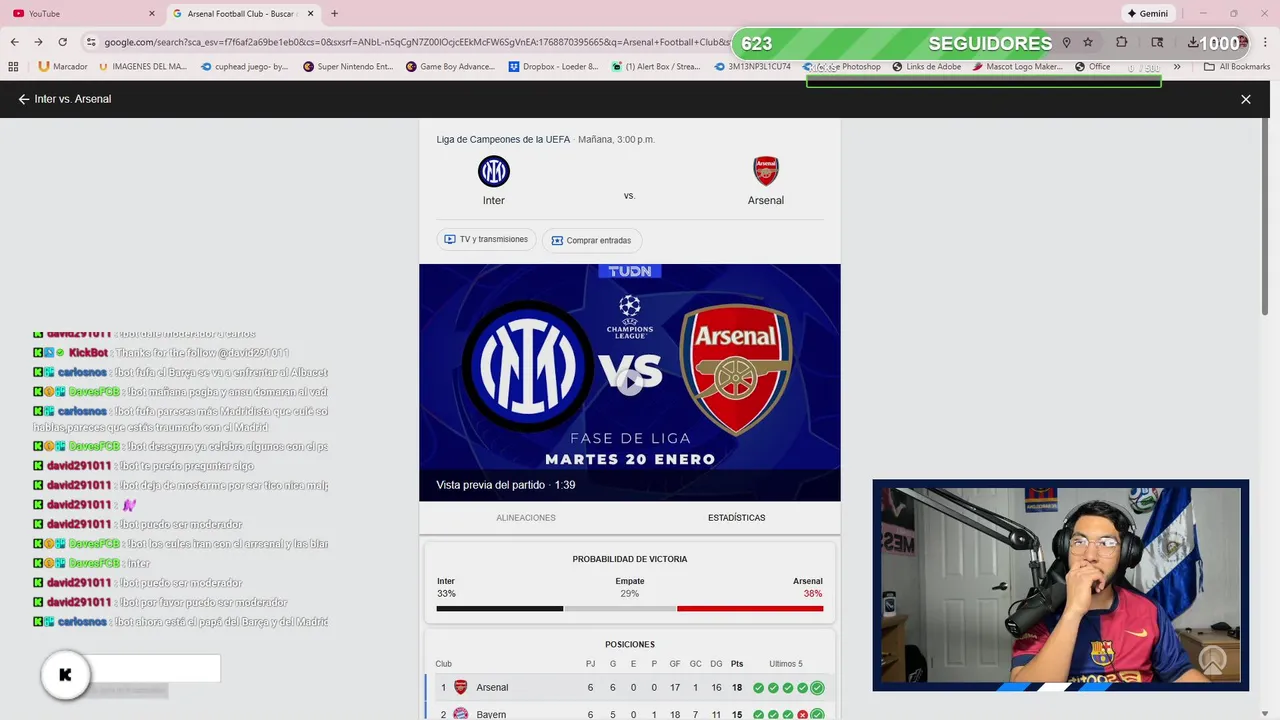The height and width of the screenshot is (720, 1280).
Task: Click Liga de Campeones de la UEFA text
Action: [503, 139]
